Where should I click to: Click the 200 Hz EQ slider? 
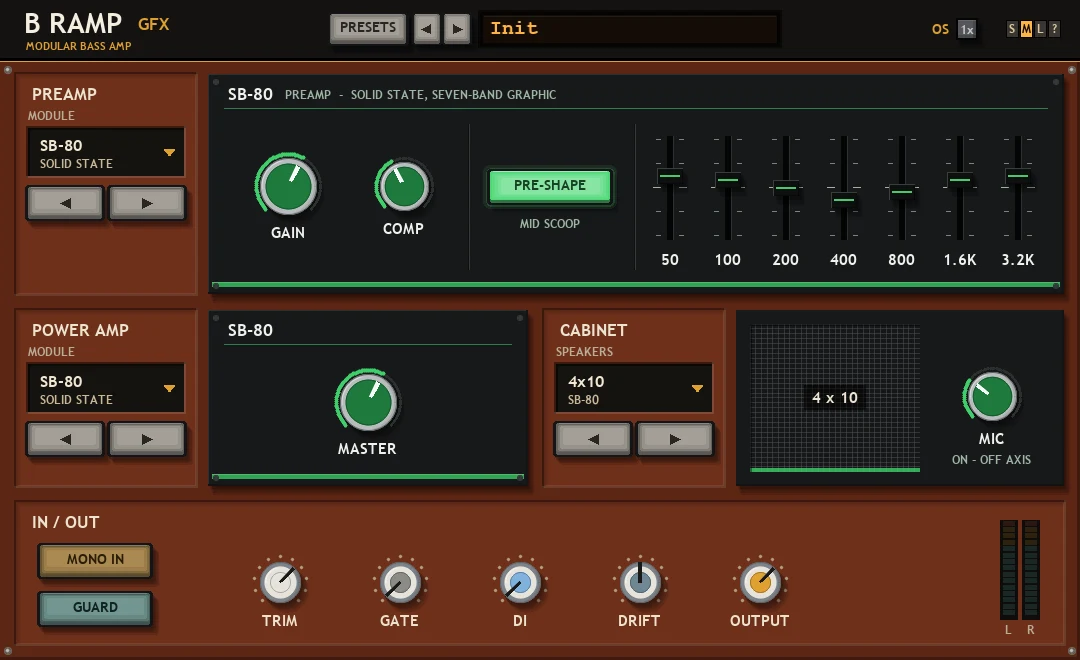(785, 187)
